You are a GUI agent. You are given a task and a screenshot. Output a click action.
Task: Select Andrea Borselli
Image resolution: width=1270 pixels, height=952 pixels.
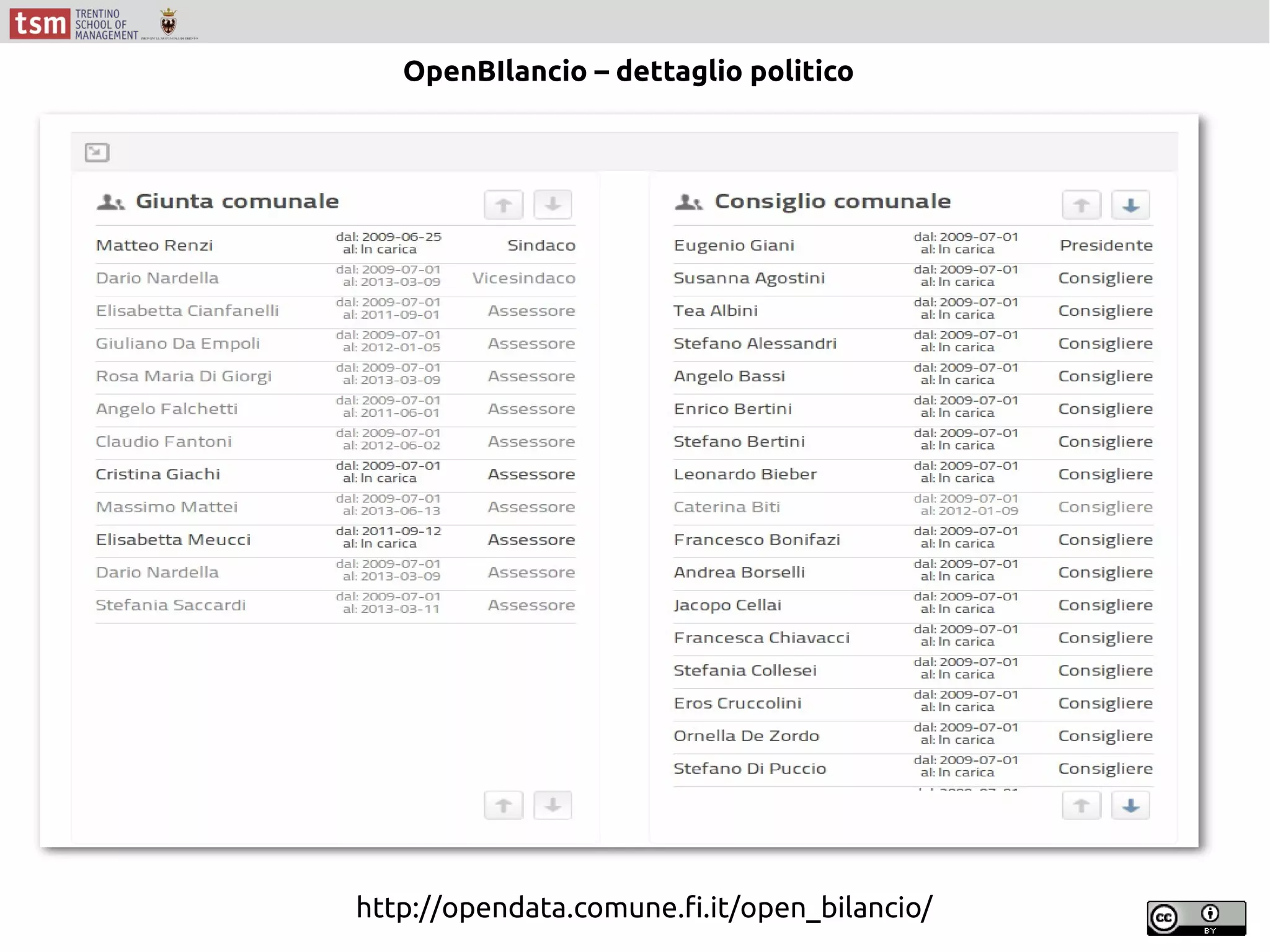[739, 572]
